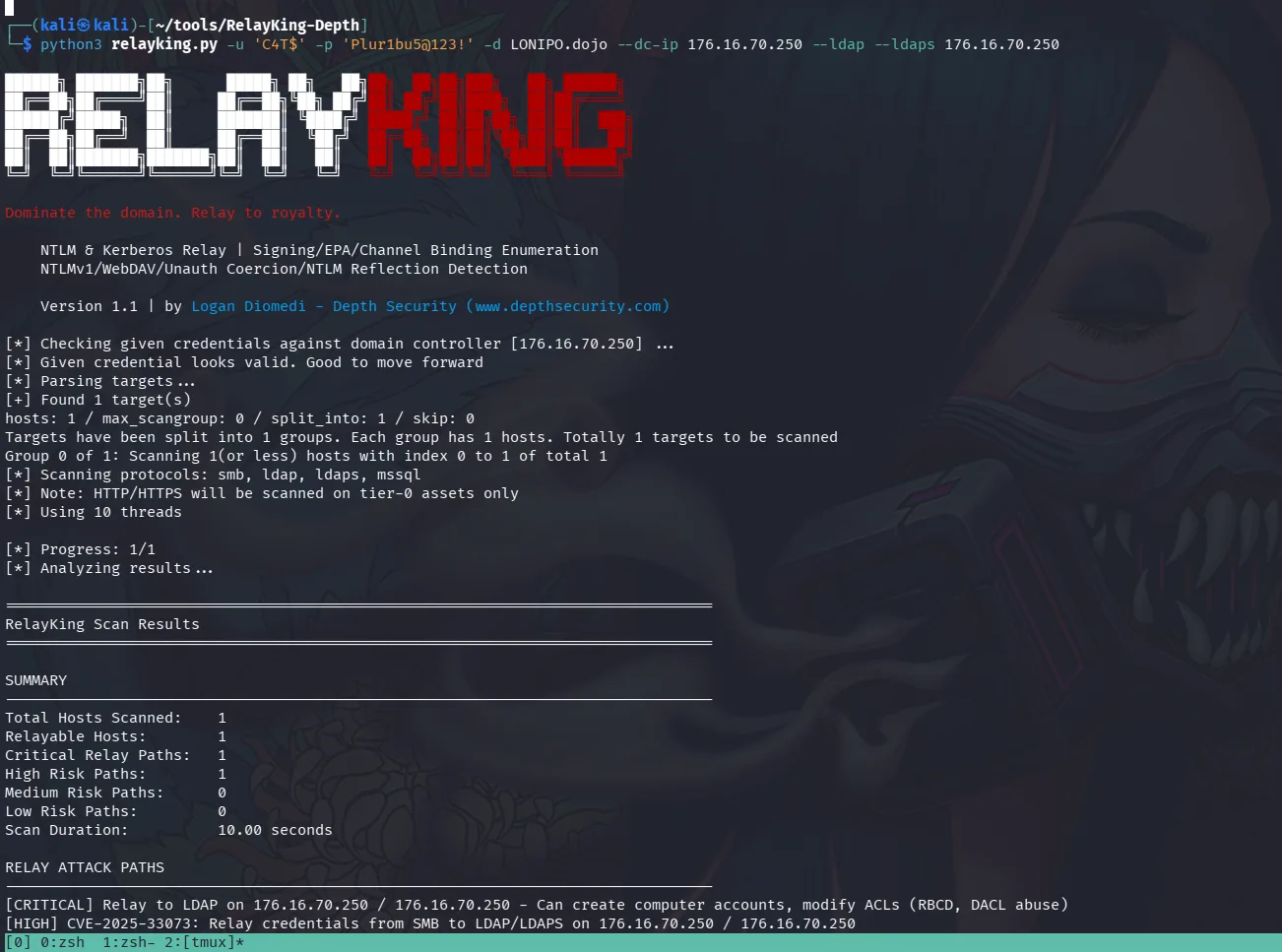Click the [HIGH] CVE-2025-33073 finding line

(x=430, y=923)
